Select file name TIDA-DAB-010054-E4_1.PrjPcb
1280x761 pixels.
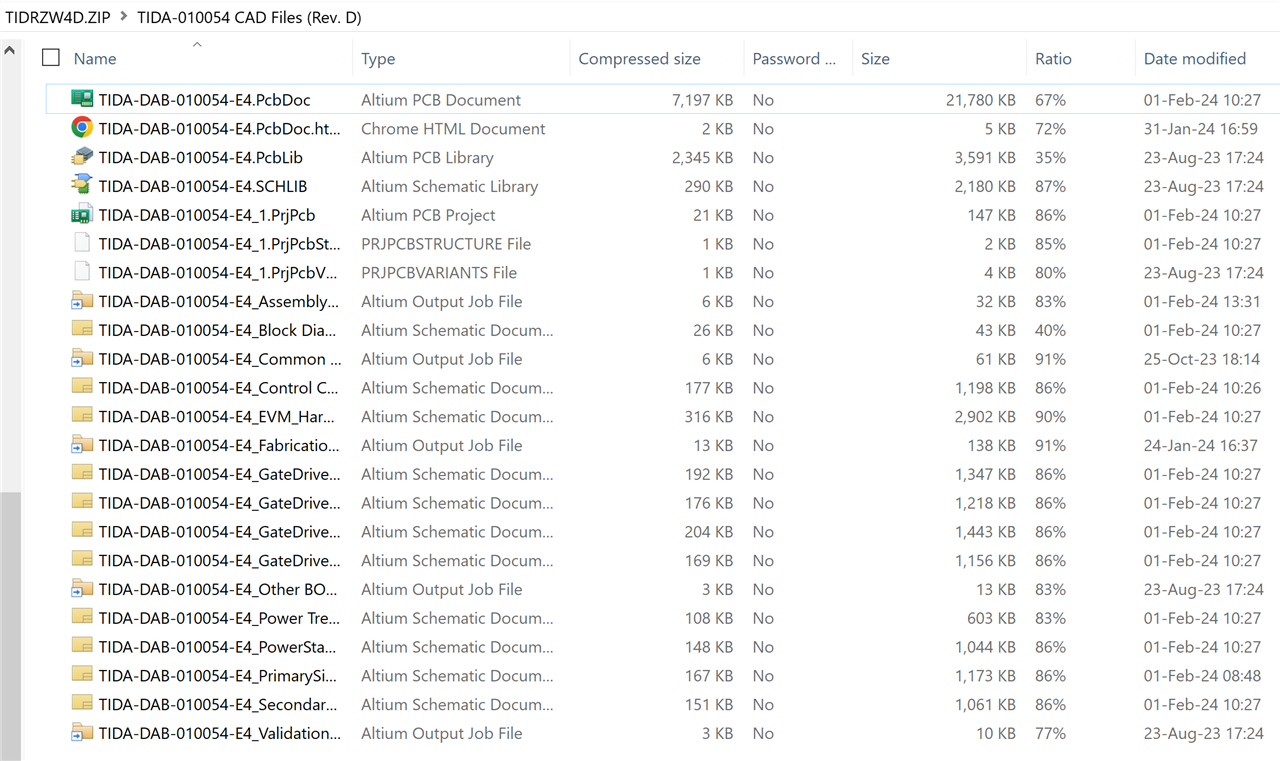coord(207,215)
